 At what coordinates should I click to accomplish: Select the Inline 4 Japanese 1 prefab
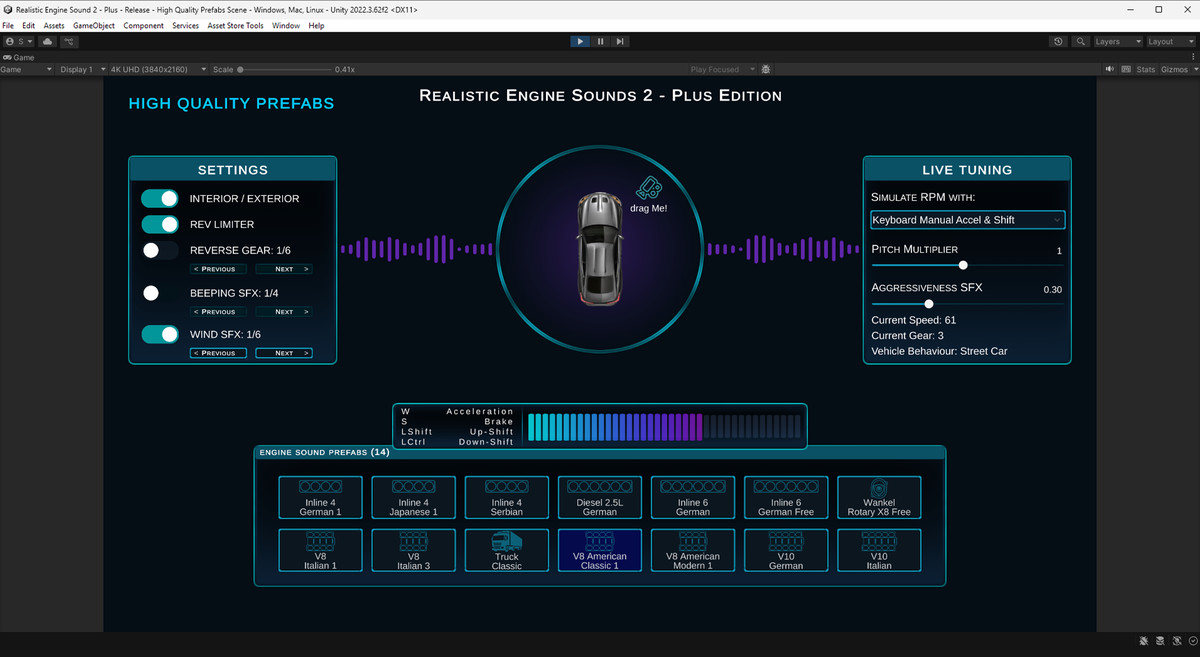pyautogui.click(x=413, y=497)
